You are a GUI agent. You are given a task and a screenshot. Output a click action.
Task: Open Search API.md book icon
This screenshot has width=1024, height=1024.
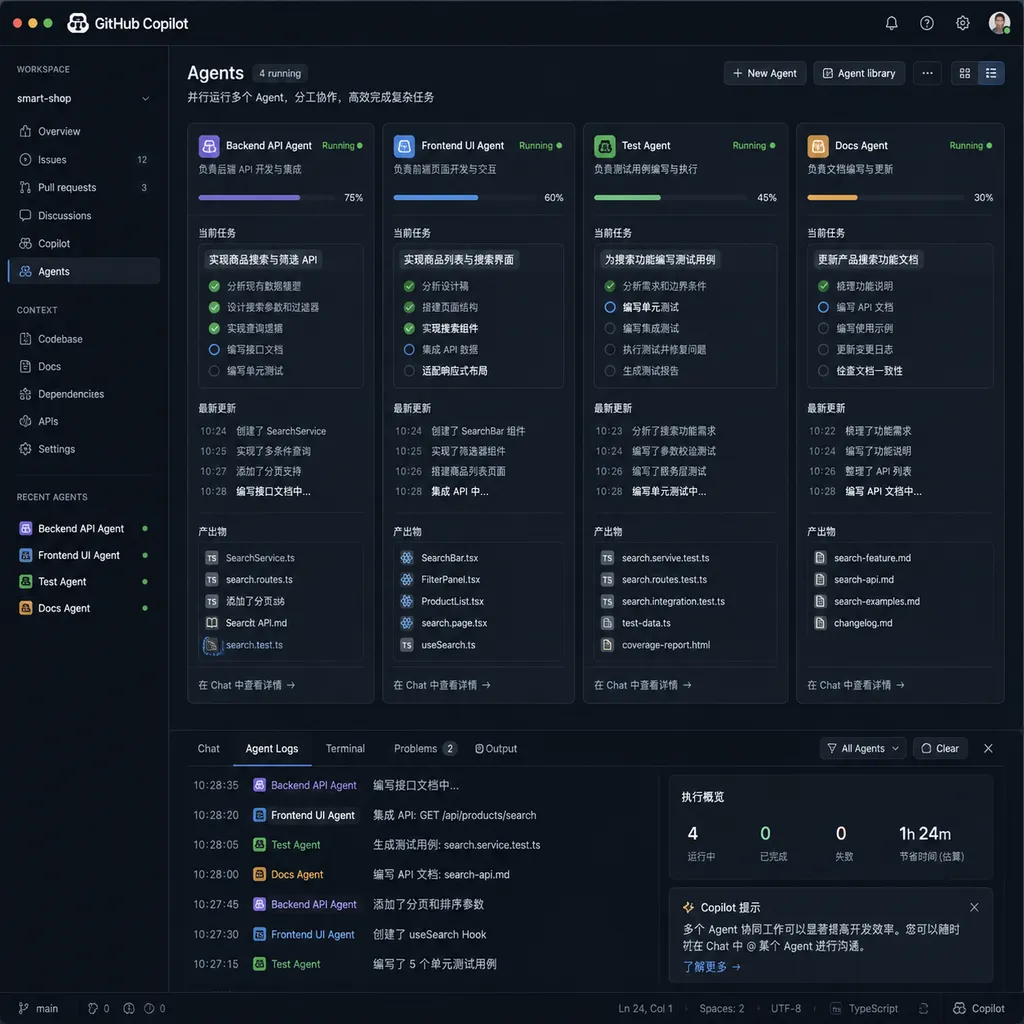pos(212,623)
